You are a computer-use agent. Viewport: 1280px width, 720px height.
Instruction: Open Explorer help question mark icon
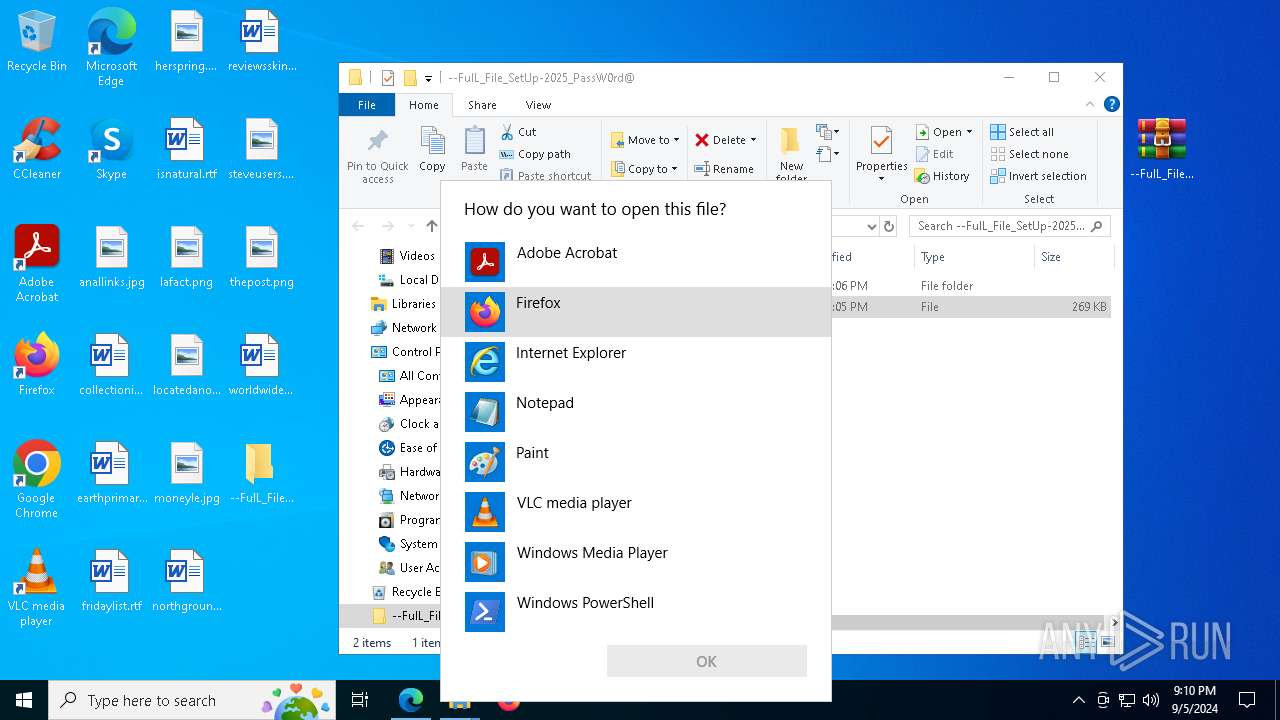(1111, 104)
